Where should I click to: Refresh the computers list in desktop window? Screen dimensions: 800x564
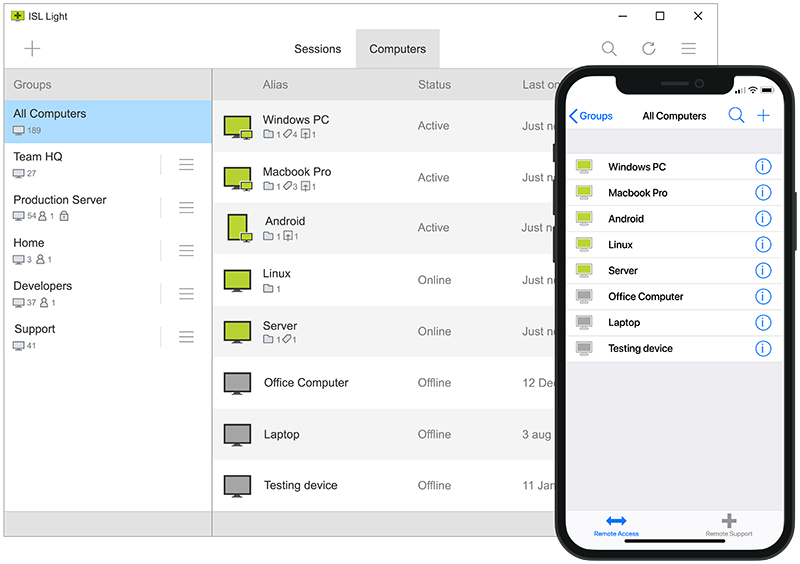coord(648,48)
